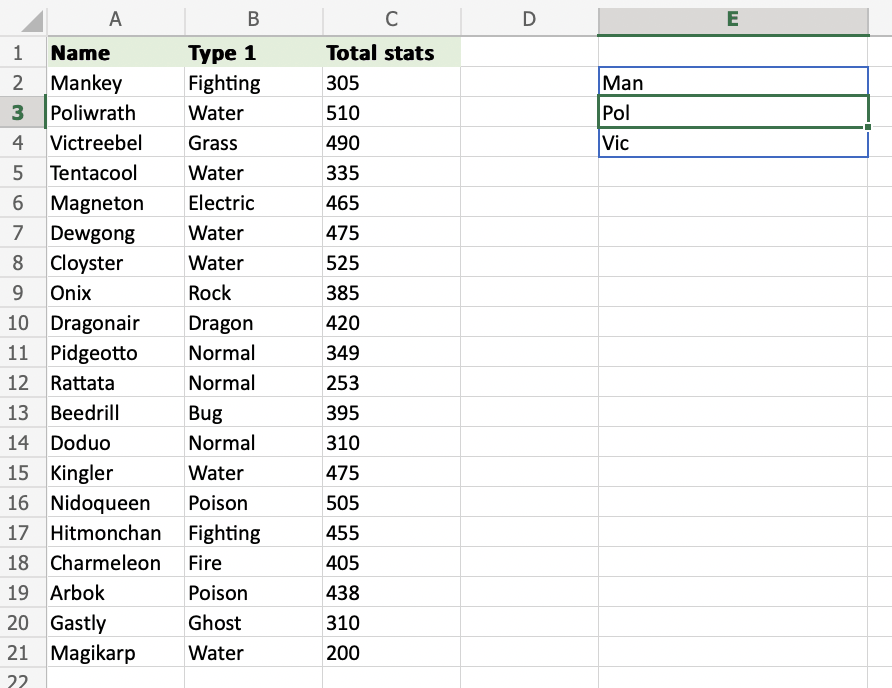The image size is (892, 688).
Task: Click the cell containing "Magikarp"
Action: click(115, 653)
